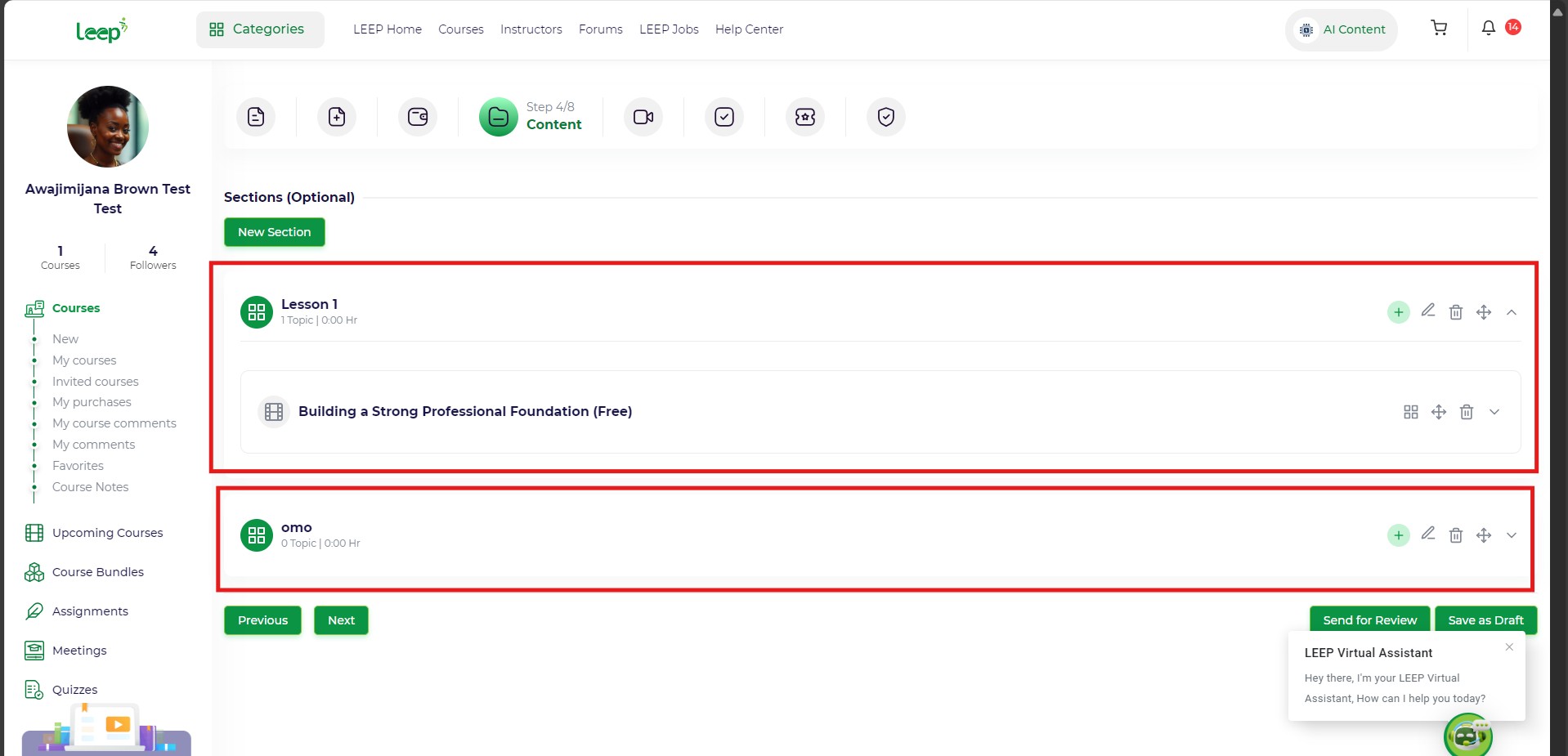Click the Send for Review button
The image size is (1568, 756).
[1369, 620]
